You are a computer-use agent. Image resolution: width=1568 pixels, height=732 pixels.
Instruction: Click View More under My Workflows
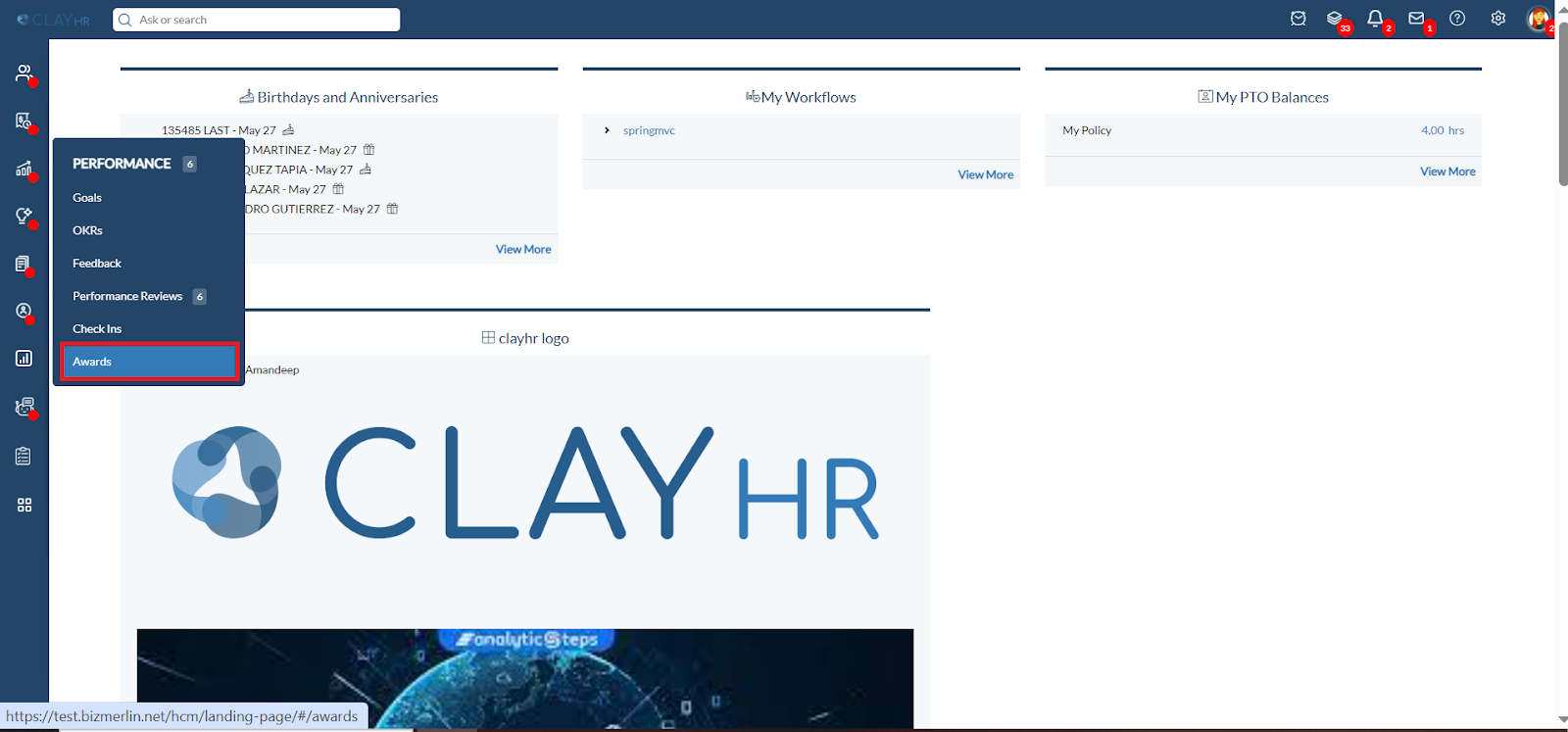pyautogui.click(x=986, y=174)
